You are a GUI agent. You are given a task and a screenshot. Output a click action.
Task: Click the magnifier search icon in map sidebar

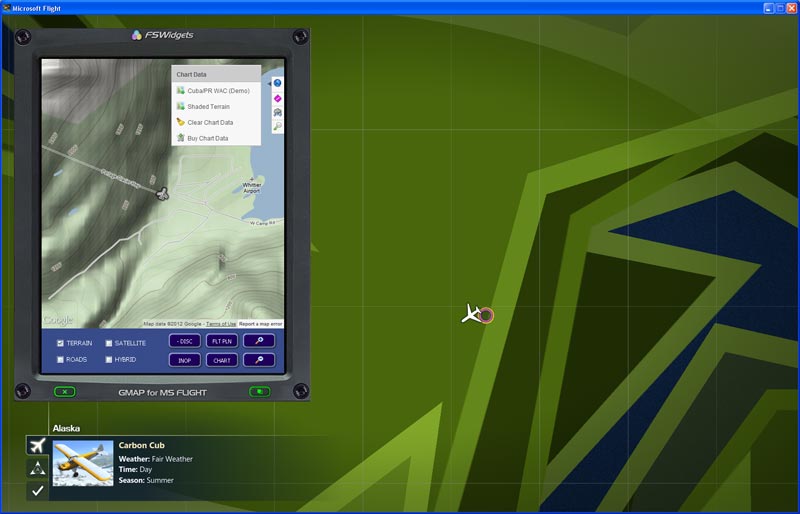(278, 126)
